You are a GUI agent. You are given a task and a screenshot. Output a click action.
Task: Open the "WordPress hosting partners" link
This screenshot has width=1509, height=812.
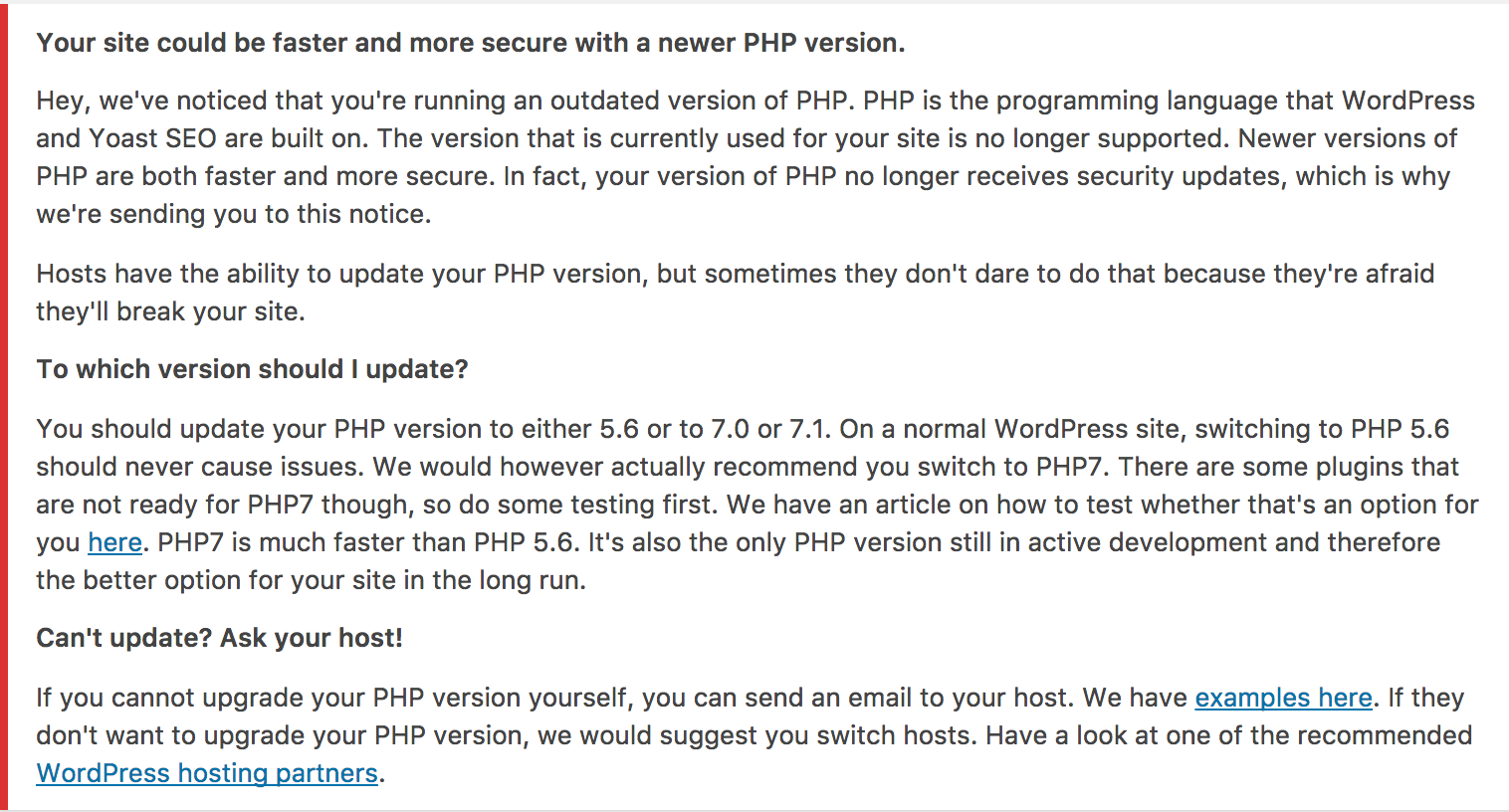coord(207,773)
